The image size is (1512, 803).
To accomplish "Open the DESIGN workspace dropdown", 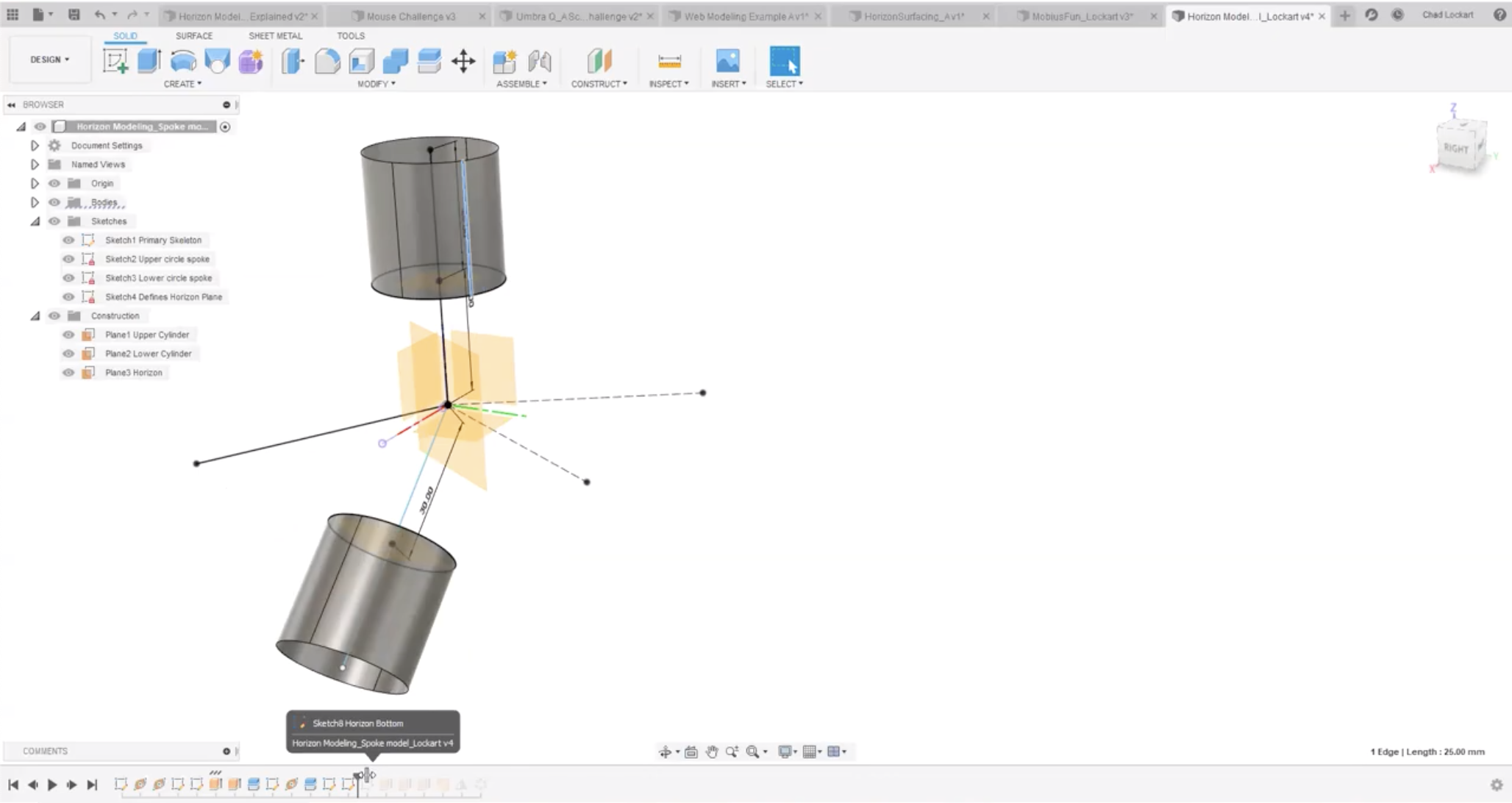I will click(x=49, y=60).
